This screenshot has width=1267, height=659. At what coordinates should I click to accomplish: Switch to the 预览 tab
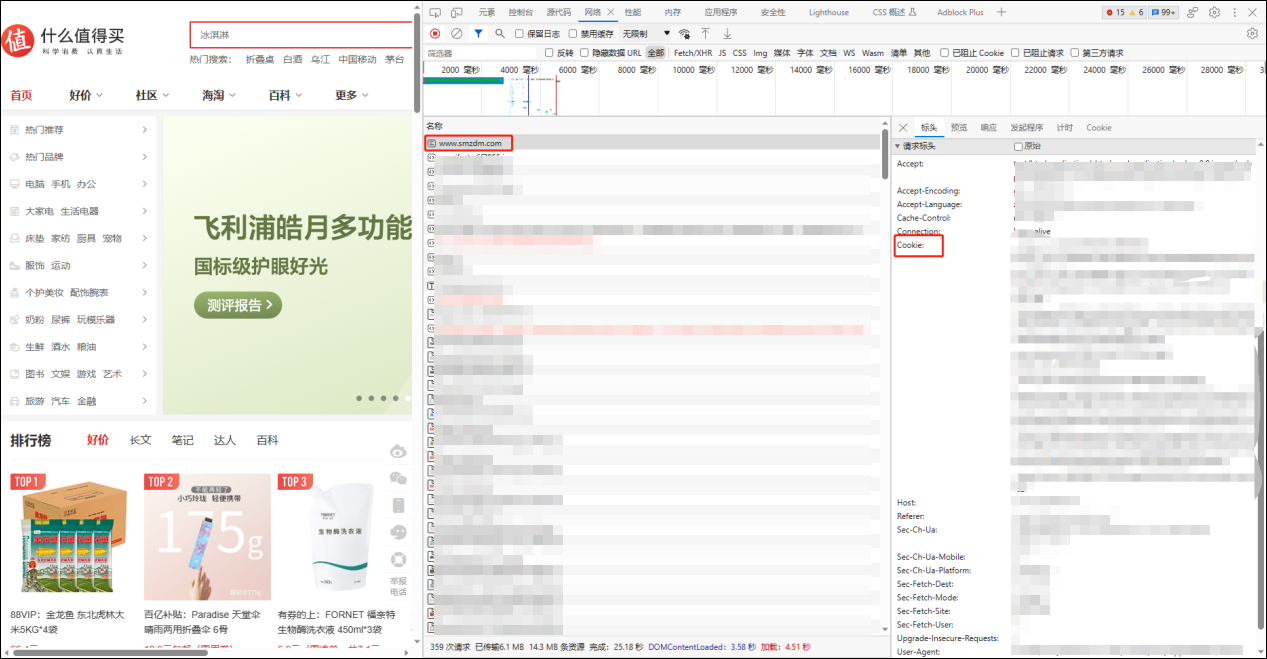959,128
